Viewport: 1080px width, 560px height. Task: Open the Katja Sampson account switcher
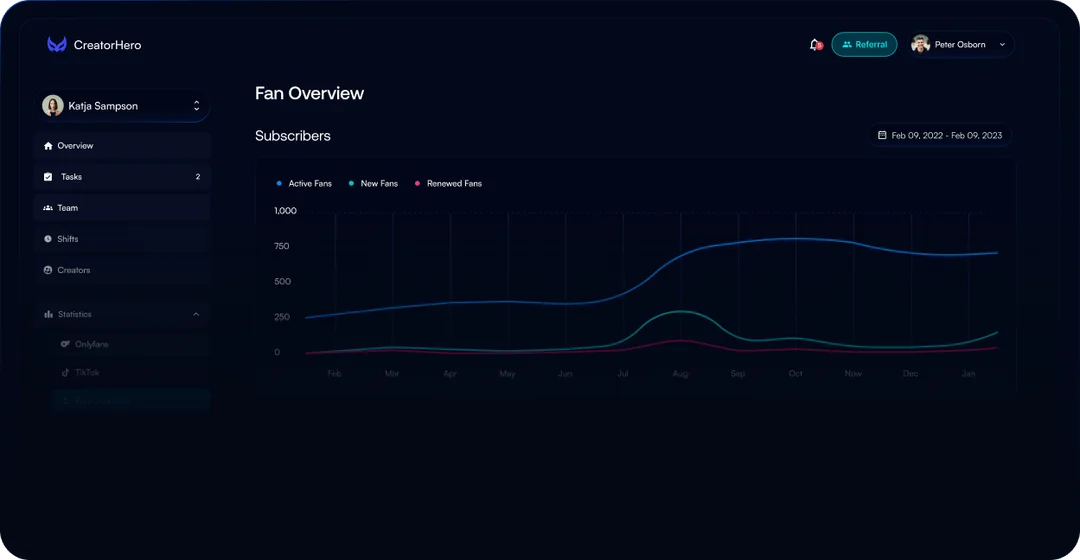click(x=123, y=106)
